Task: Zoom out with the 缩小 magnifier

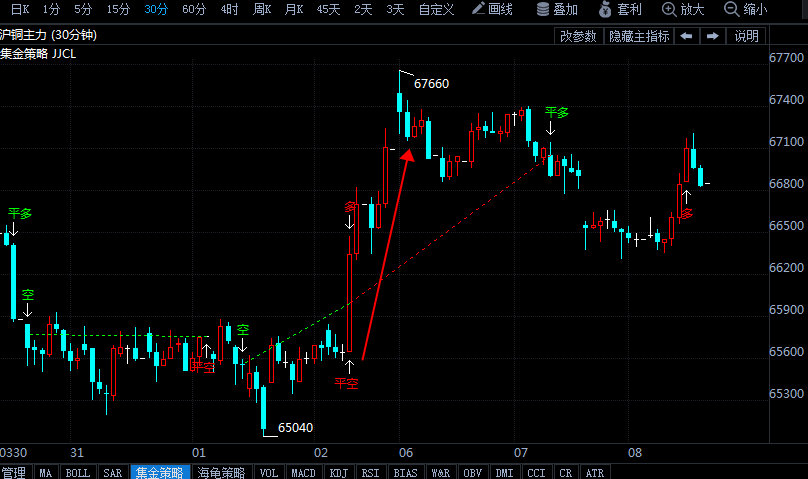Action: [x=746, y=9]
